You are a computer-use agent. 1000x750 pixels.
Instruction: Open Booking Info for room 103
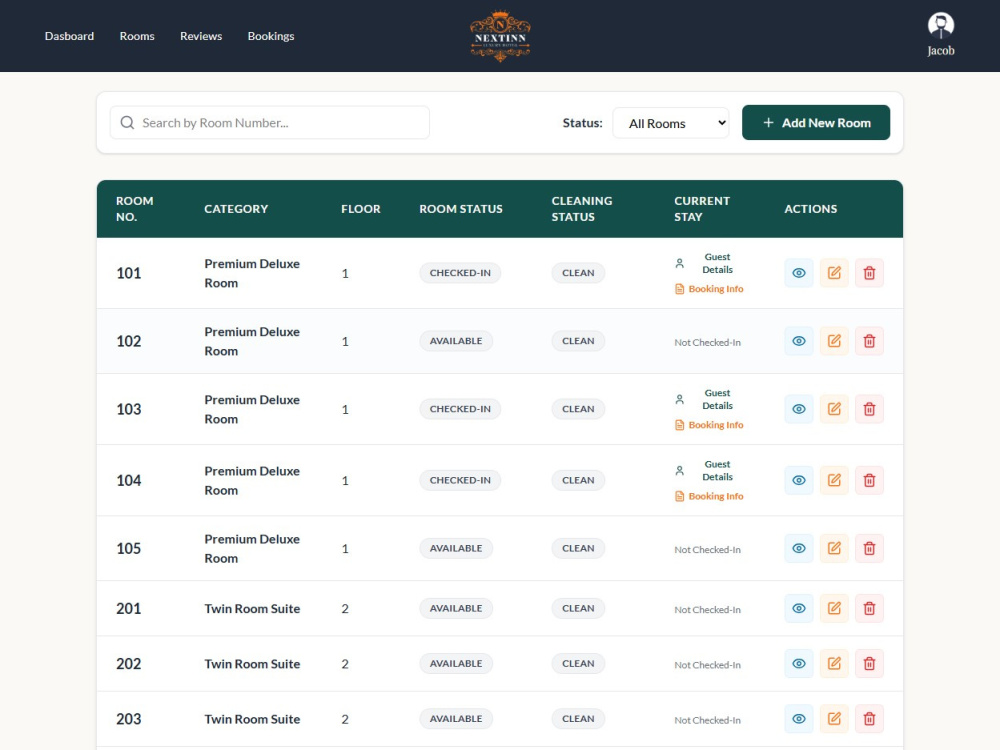(x=709, y=425)
